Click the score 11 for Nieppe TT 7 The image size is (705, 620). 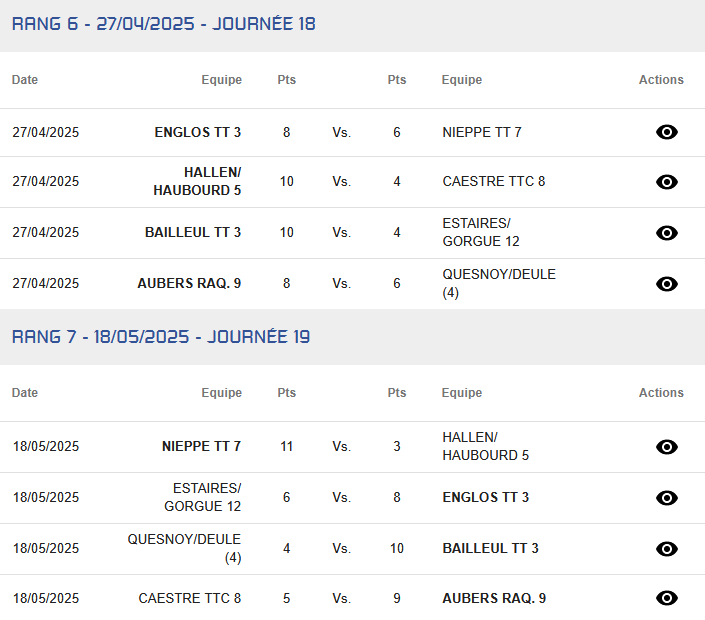287,447
